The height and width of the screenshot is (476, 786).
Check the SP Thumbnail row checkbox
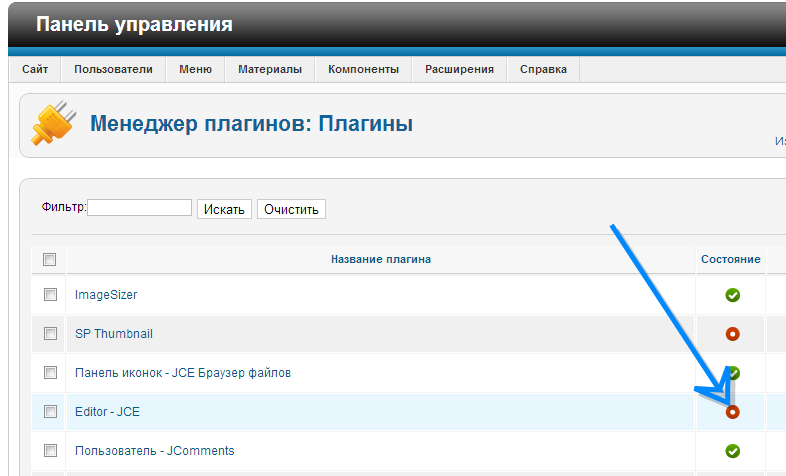pos(50,334)
